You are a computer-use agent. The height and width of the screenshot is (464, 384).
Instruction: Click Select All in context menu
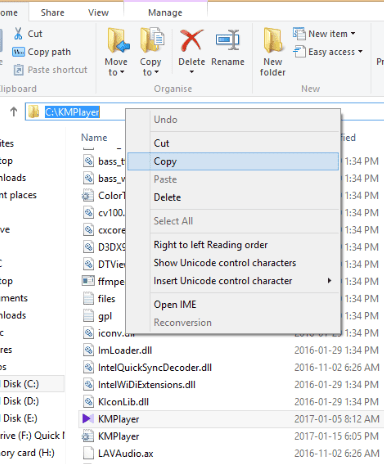[x=233, y=221]
